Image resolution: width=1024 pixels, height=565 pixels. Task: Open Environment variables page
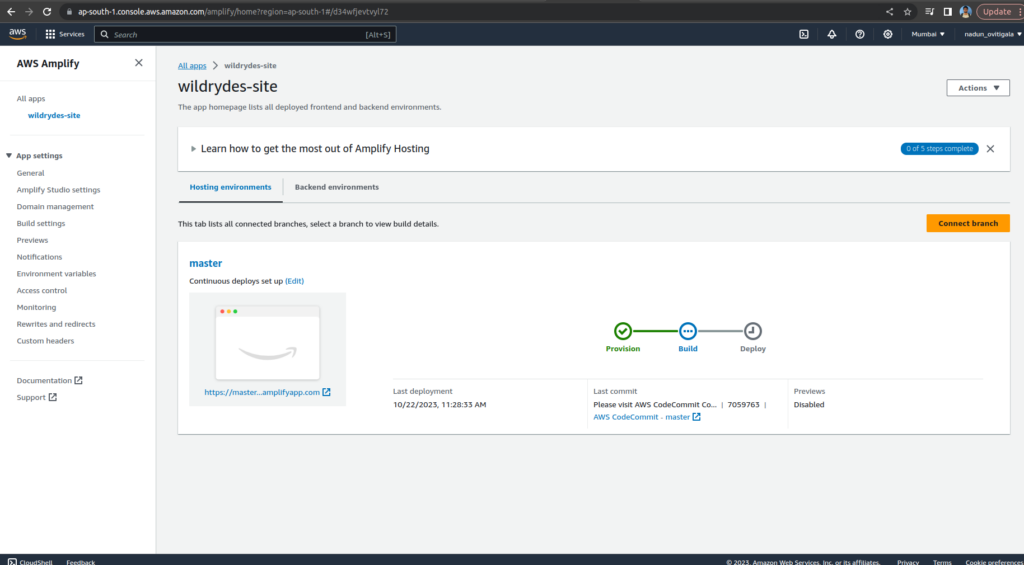pyautogui.click(x=56, y=274)
